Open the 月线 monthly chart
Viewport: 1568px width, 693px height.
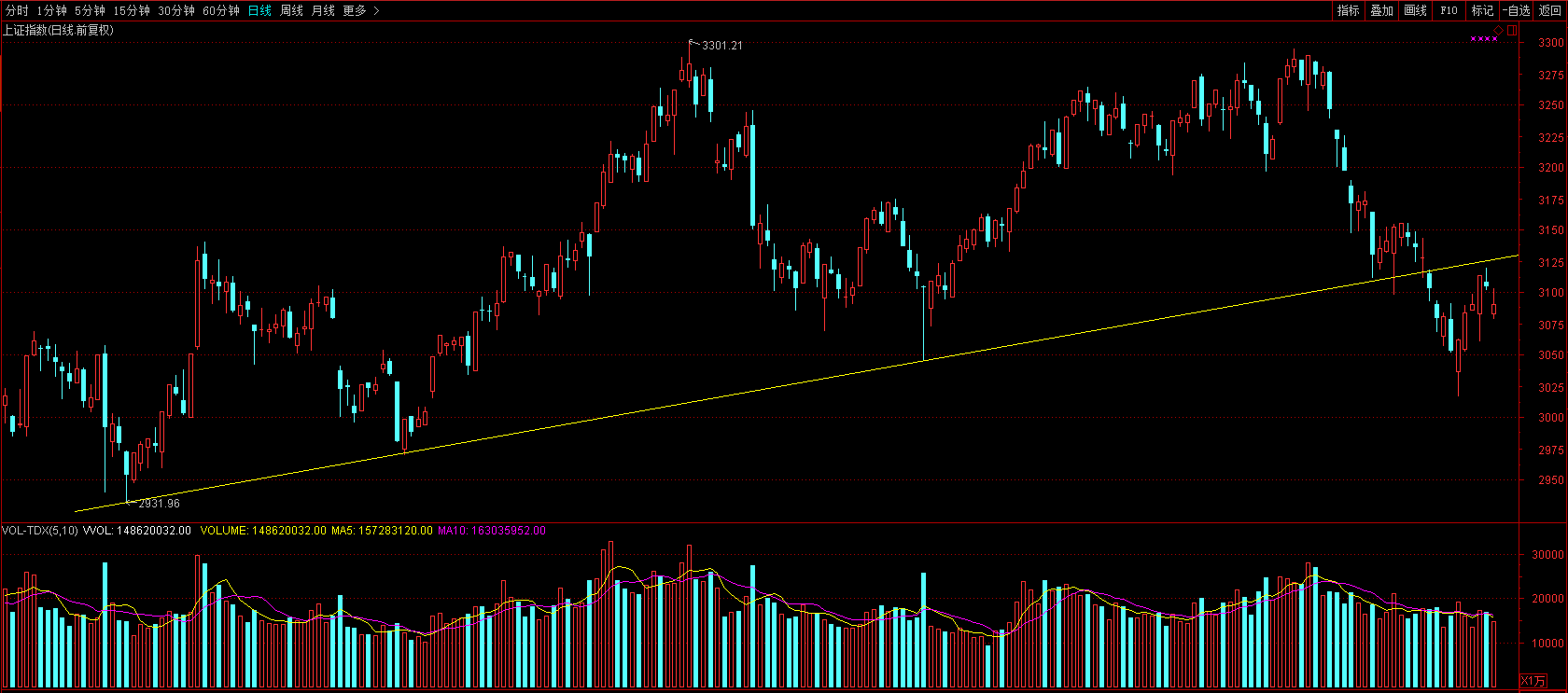click(323, 10)
